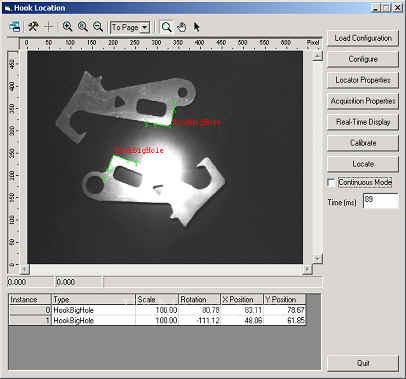
Task: Click the Locate button
Action: pos(363,164)
